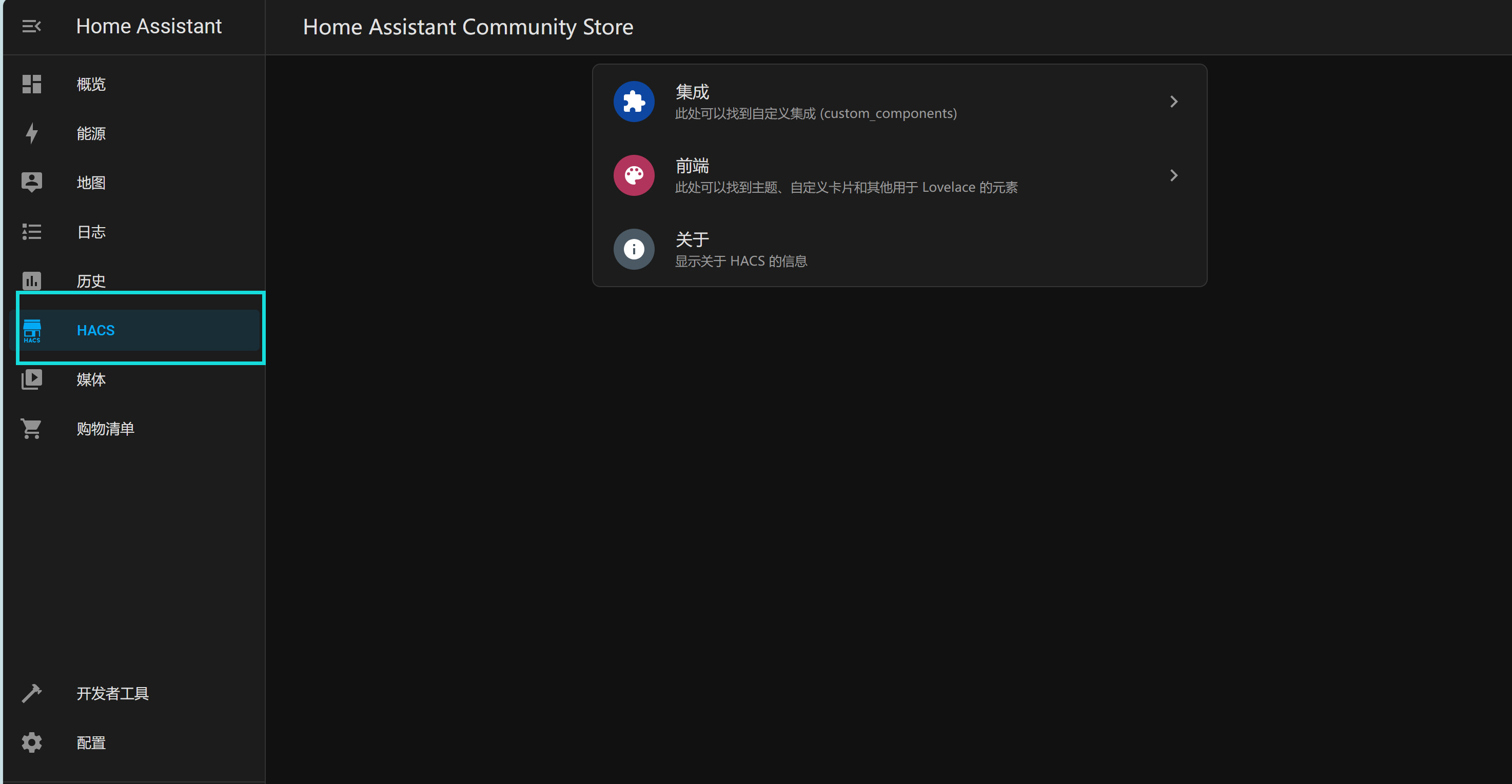
Task: Open the 概览 dashboard from sidebar
Action: click(91, 84)
